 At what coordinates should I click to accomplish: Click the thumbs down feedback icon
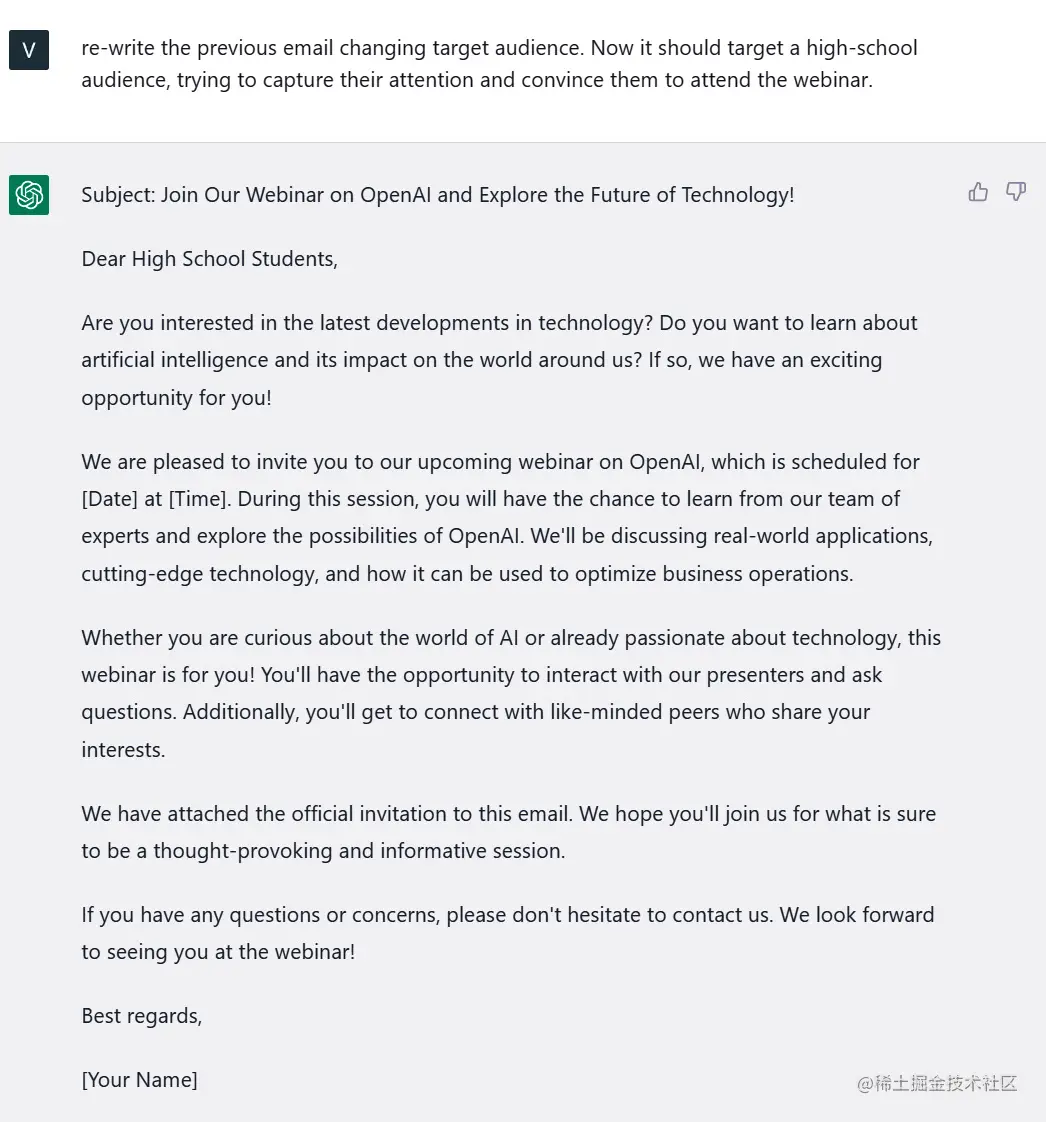click(1016, 192)
